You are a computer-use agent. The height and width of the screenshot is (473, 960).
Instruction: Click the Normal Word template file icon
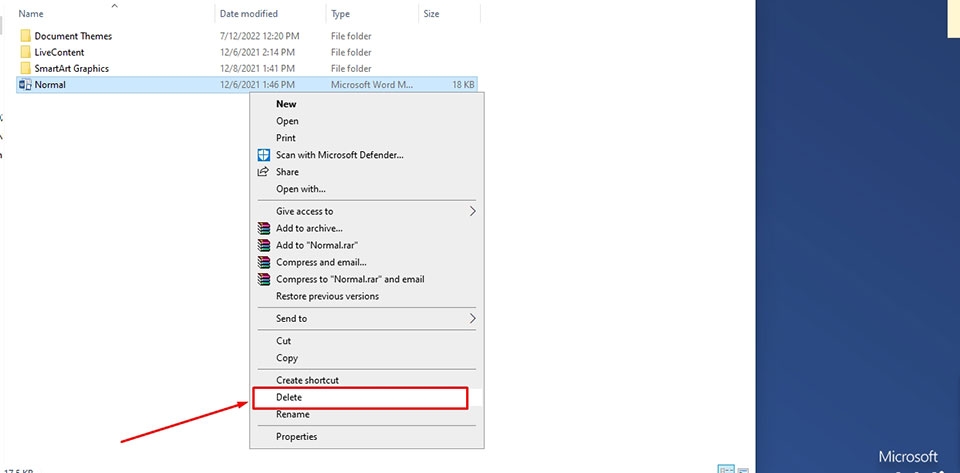click(25, 84)
